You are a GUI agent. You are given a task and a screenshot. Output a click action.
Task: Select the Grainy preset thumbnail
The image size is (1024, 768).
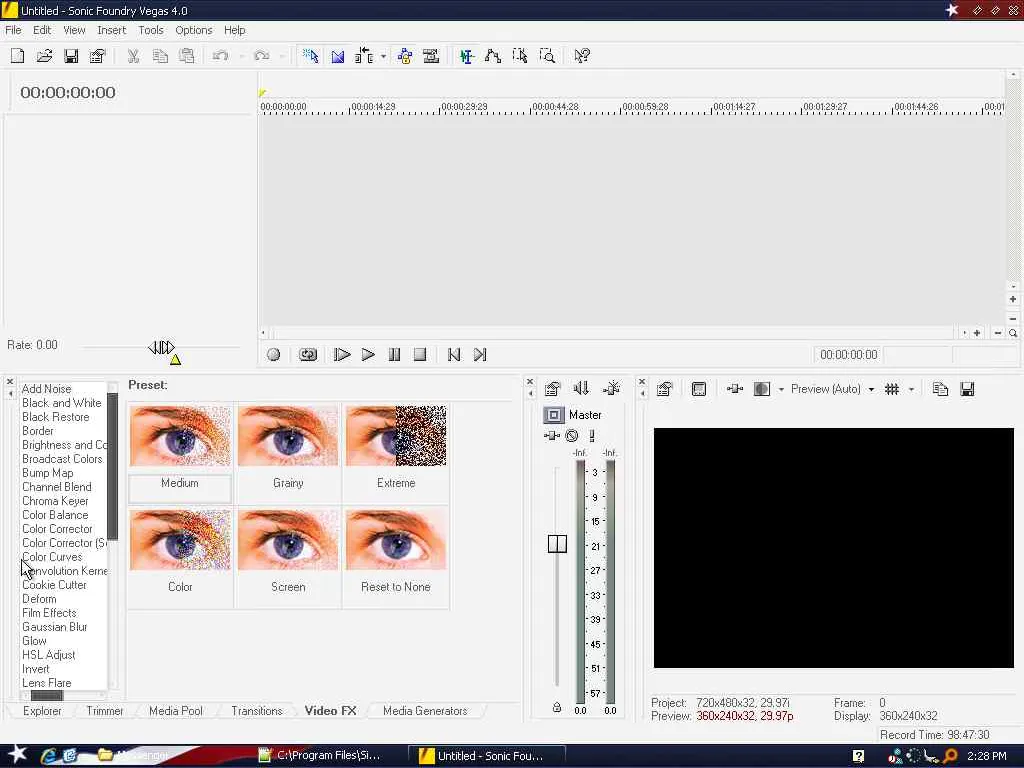(x=288, y=436)
